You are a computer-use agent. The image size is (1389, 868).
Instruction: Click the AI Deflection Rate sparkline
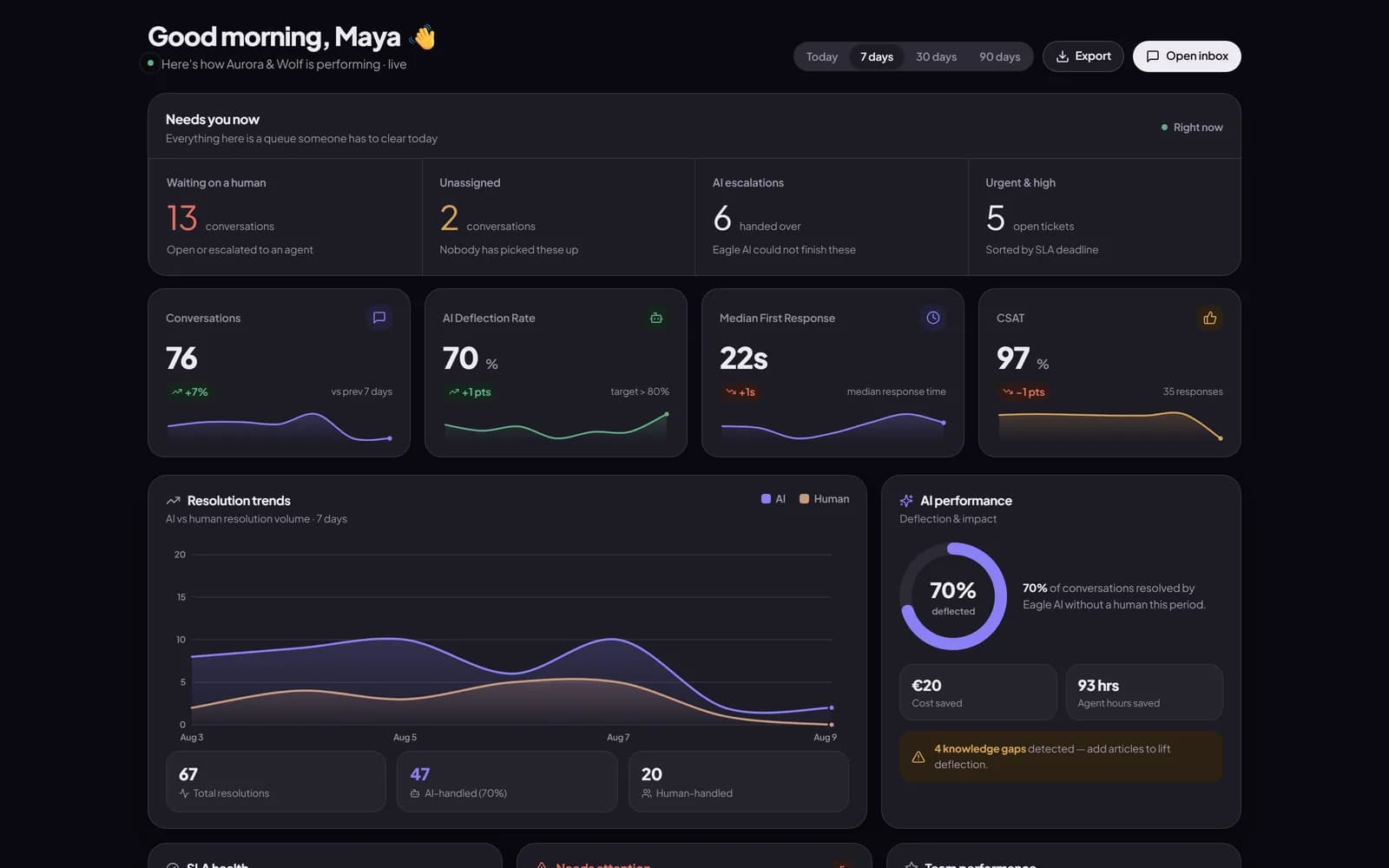556,427
